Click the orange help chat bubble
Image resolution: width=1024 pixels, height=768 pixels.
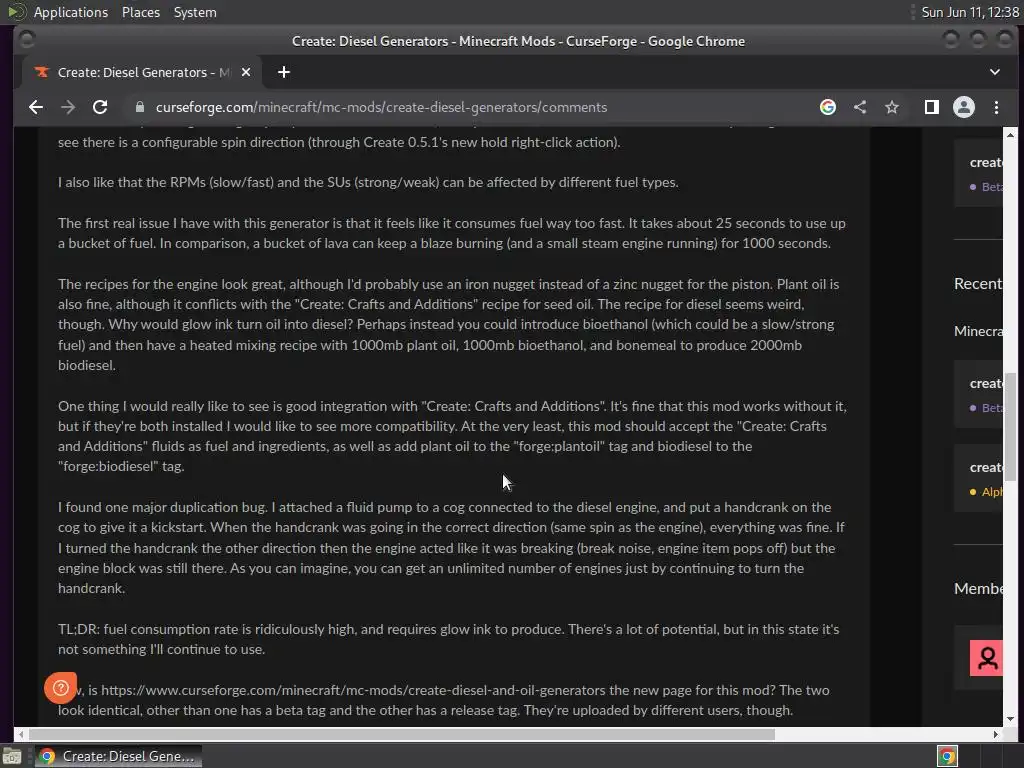(60, 688)
